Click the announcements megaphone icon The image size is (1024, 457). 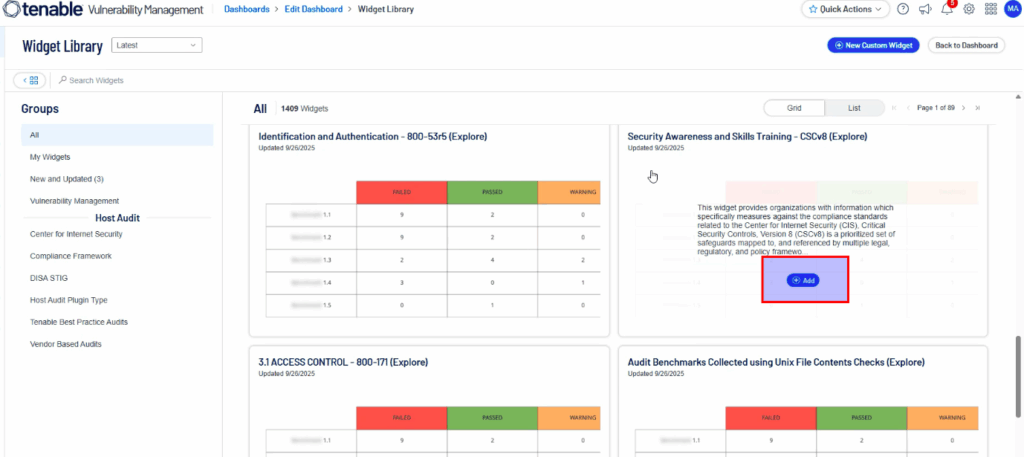(924, 9)
